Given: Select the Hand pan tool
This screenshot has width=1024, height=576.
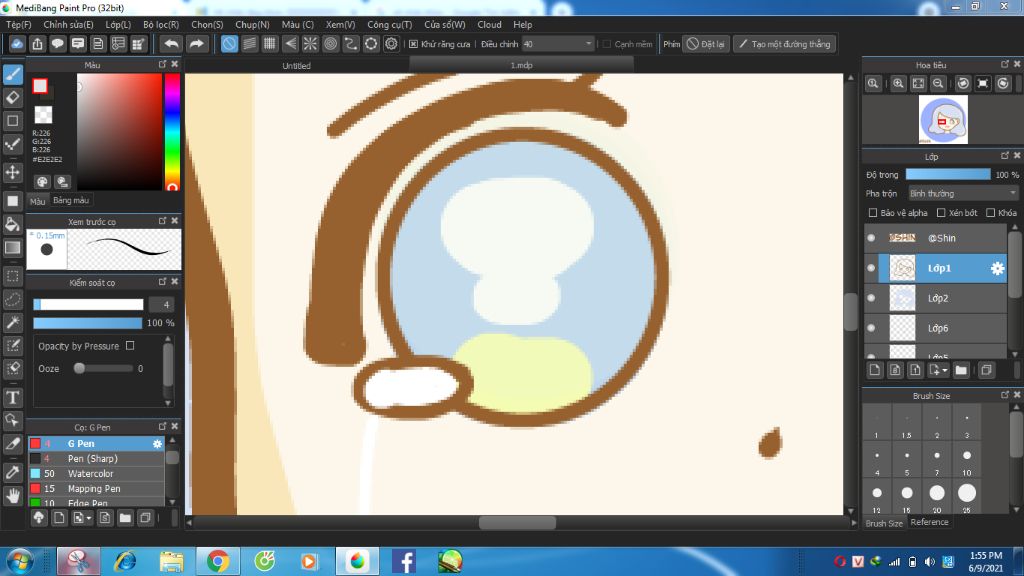Looking at the screenshot, I should pos(13,495).
